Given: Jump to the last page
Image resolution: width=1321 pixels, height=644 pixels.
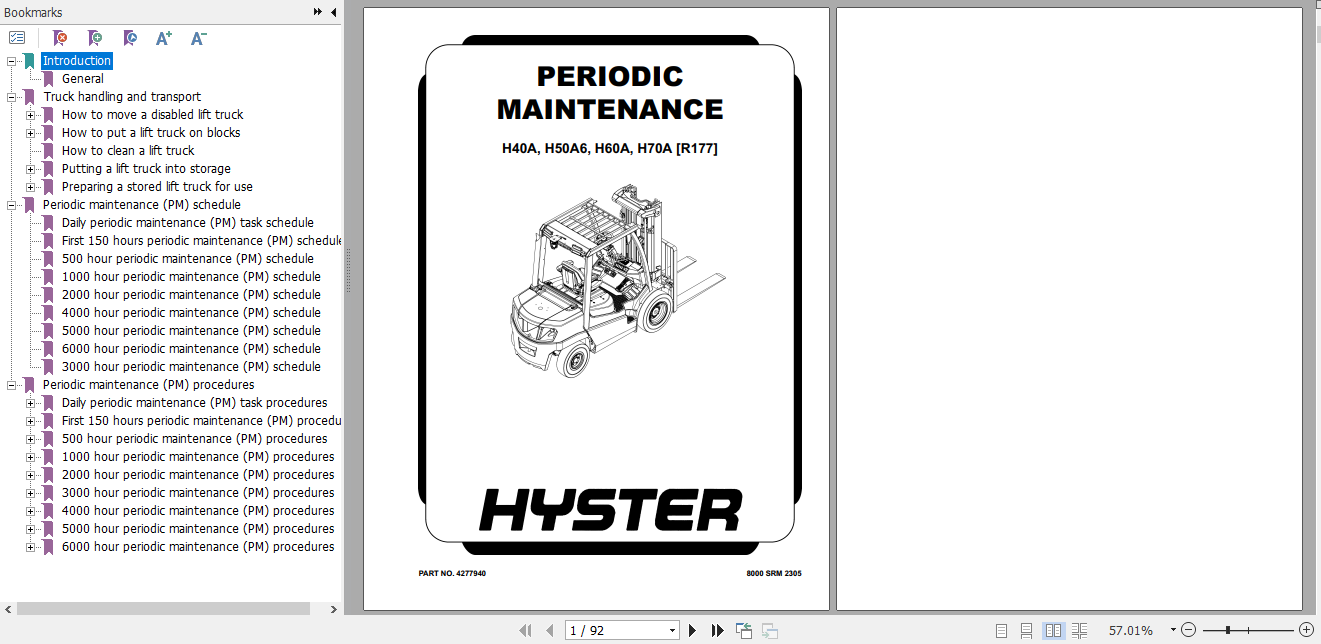Looking at the screenshot, I should coord(717,630).
